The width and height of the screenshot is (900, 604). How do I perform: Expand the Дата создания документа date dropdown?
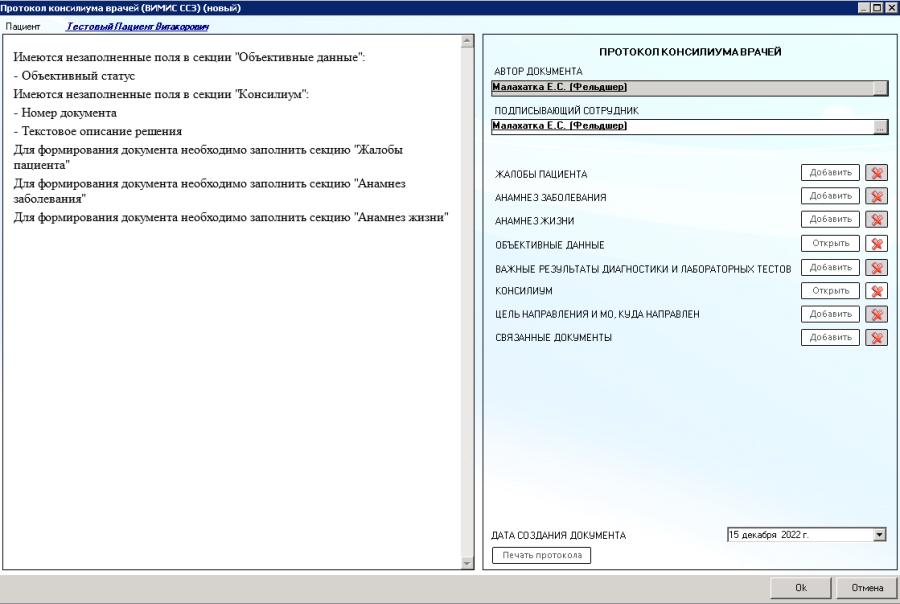click(x=879, y=535)
